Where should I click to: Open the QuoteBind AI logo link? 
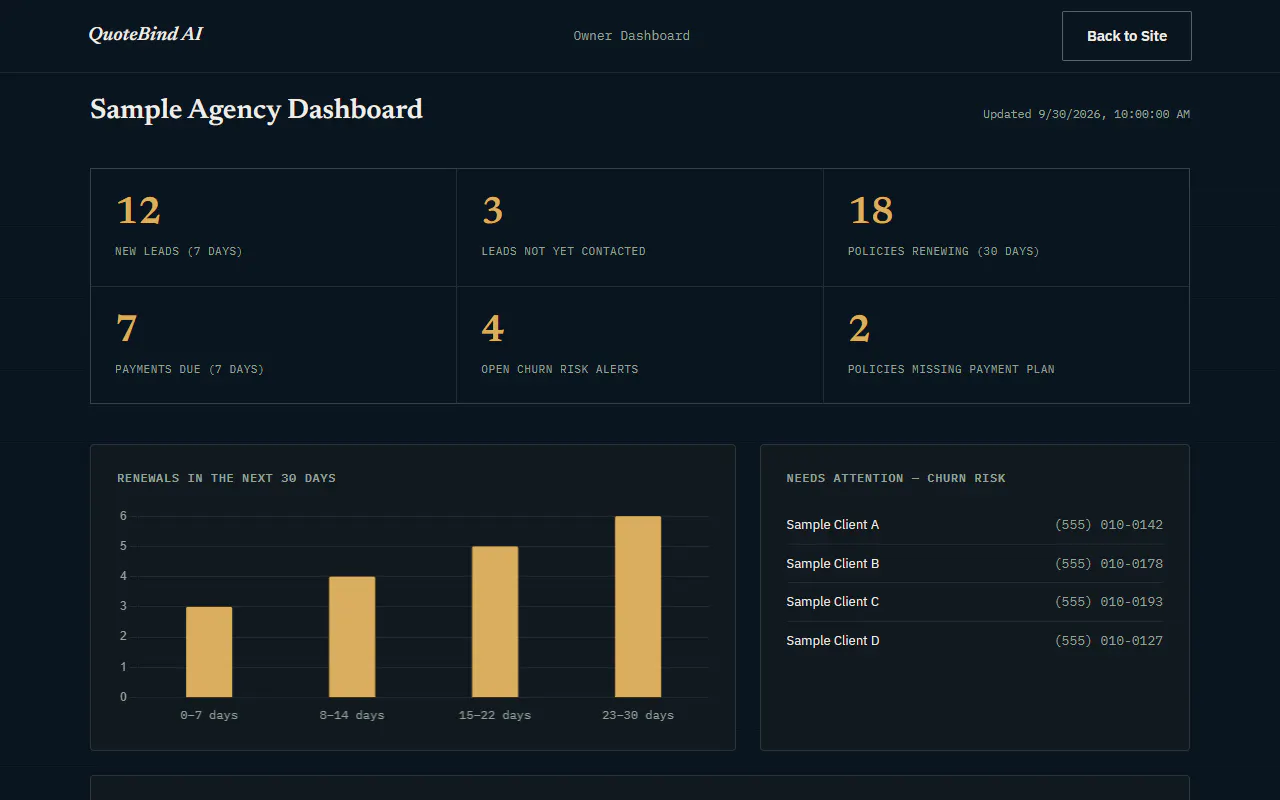(x=146, y=34)
